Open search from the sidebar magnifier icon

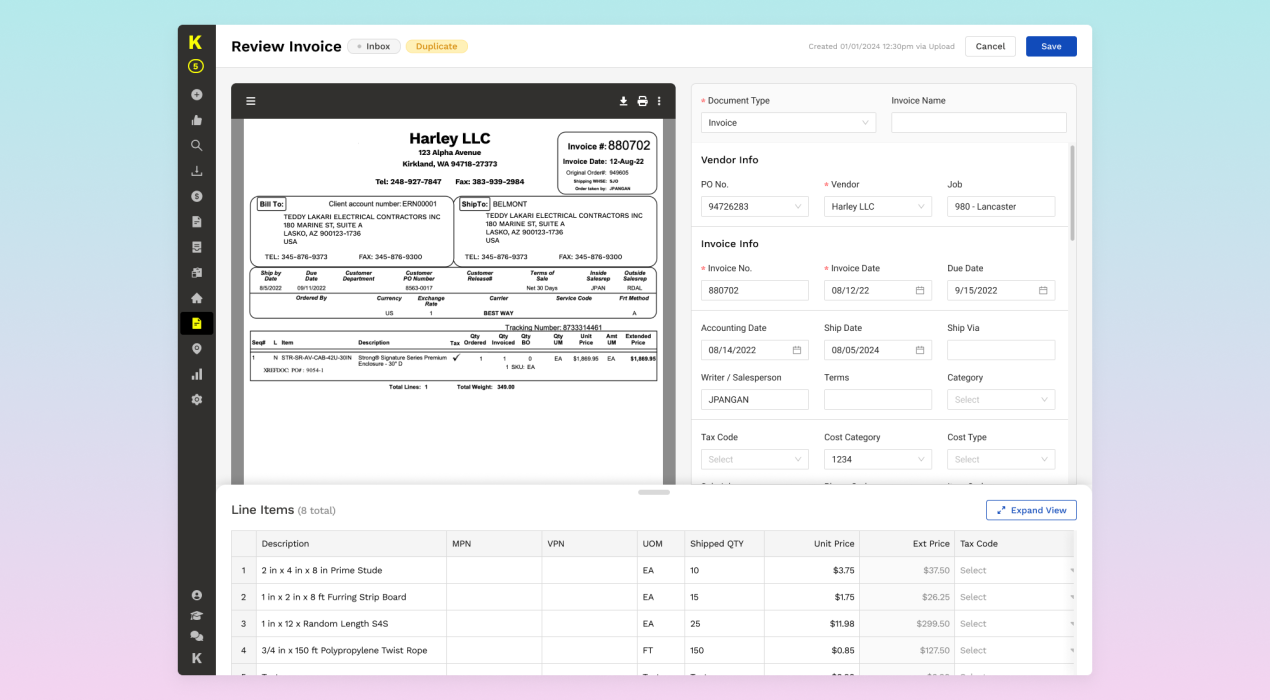click(x=196, y=145)
